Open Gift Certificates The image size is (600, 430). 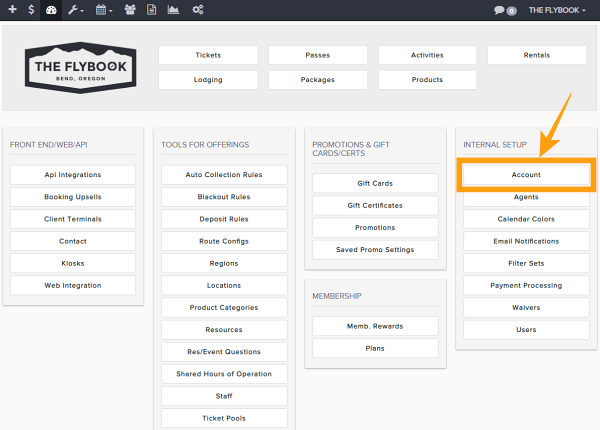click(x=375, y=205)
